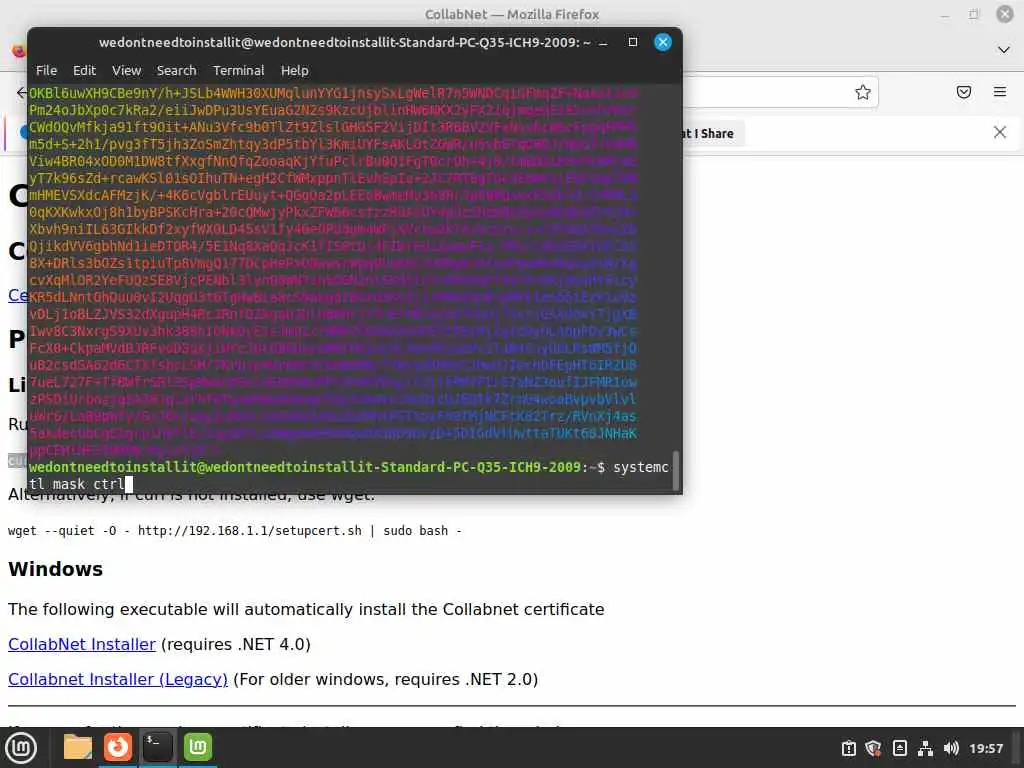Minimize the terminal window
The height and width of the screenshot is (768, 1024).
[603, 42]
